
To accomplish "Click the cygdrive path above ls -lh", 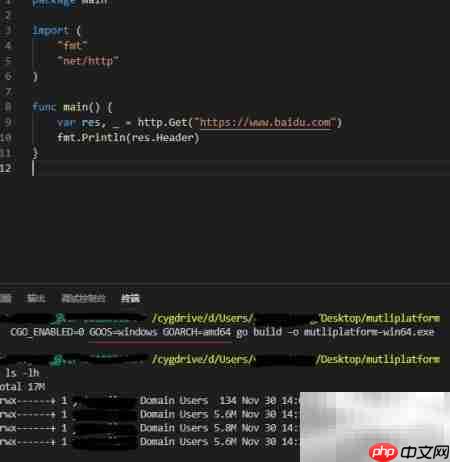I will click(296, 359).
